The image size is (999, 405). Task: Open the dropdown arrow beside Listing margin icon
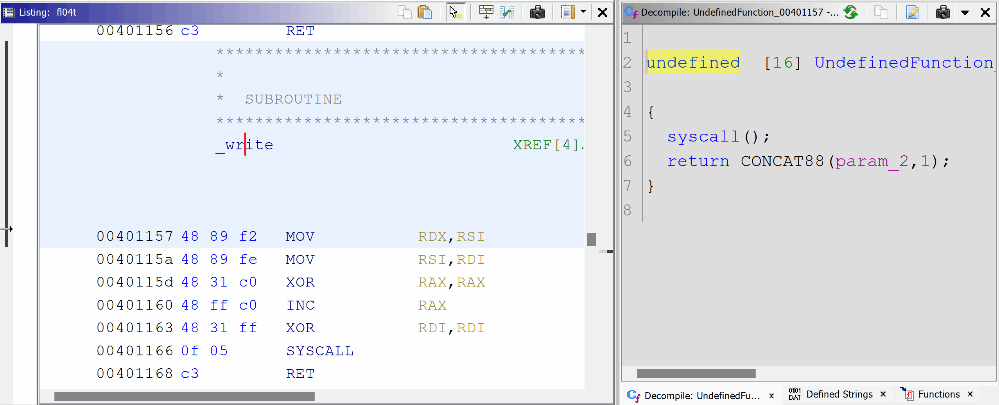(583, 11)
